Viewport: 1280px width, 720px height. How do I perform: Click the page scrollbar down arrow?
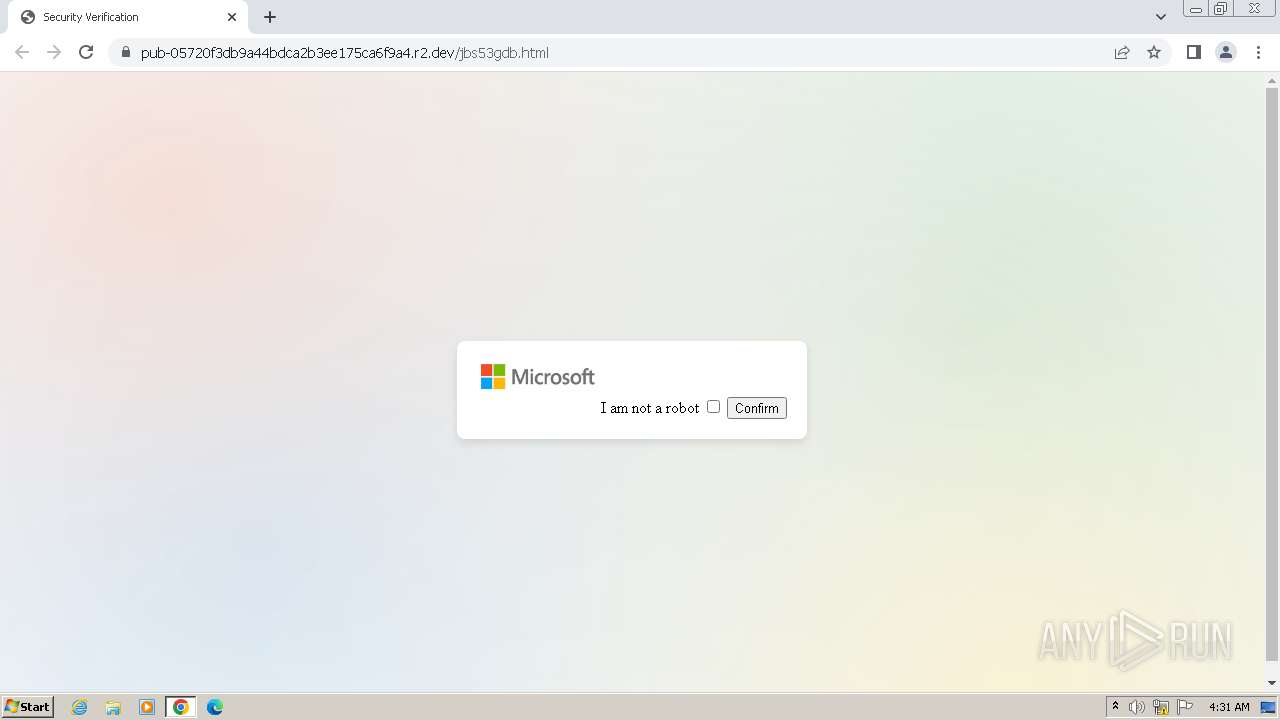tap(1272, 683)
